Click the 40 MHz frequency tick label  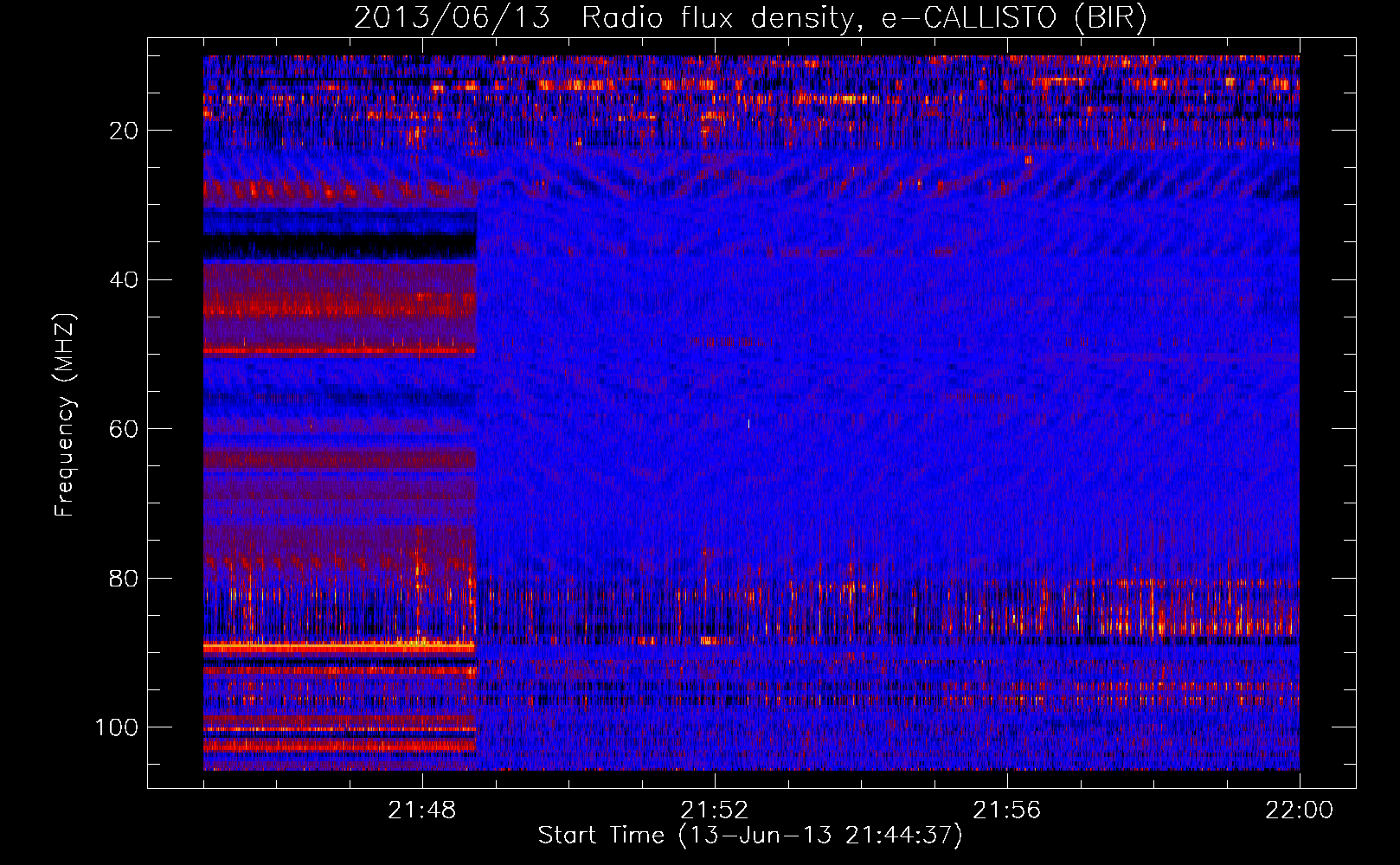(x=124, y=280)
